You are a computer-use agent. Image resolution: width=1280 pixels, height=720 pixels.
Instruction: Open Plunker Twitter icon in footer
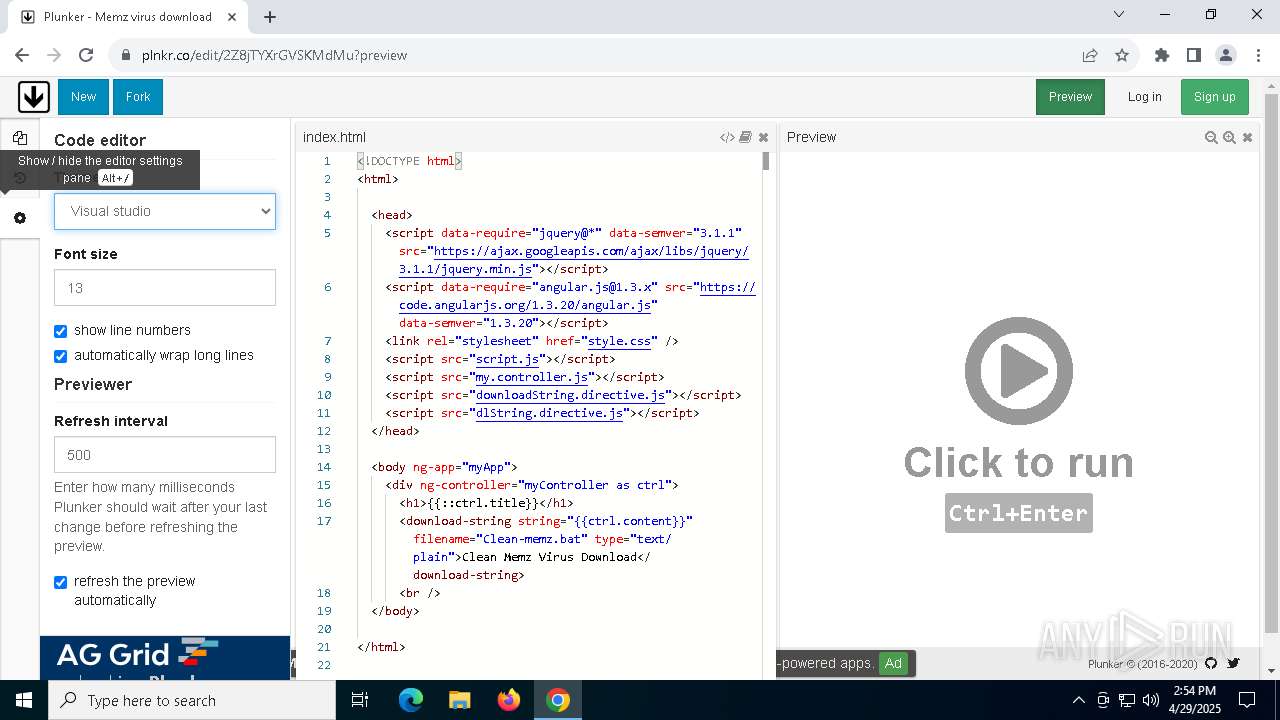tap(1233, 663)
